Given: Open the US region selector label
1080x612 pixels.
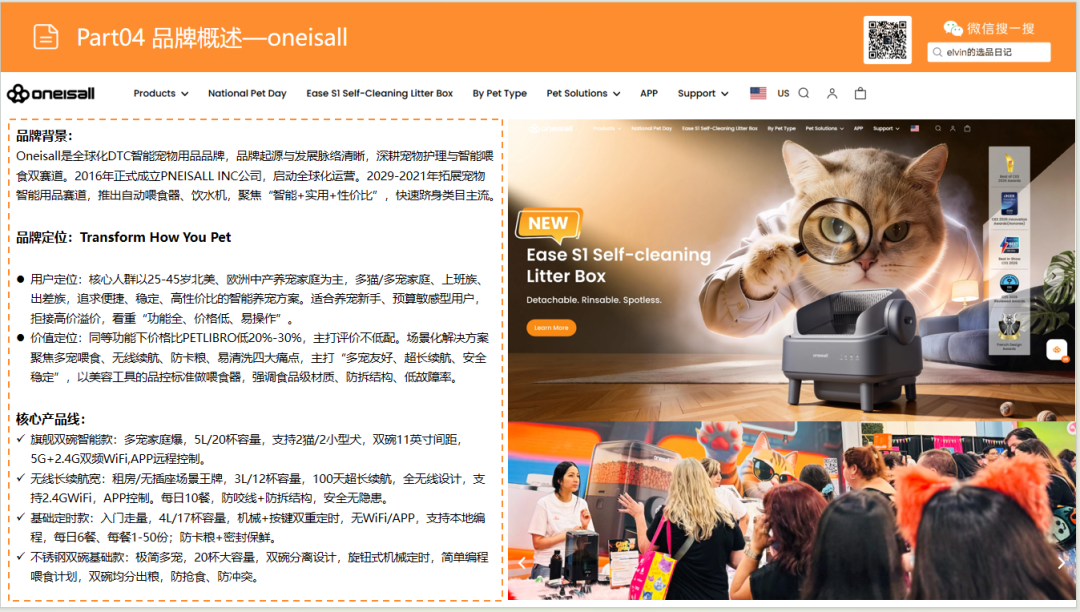Looking at the screenshot, I should click(x=783, y=94).
